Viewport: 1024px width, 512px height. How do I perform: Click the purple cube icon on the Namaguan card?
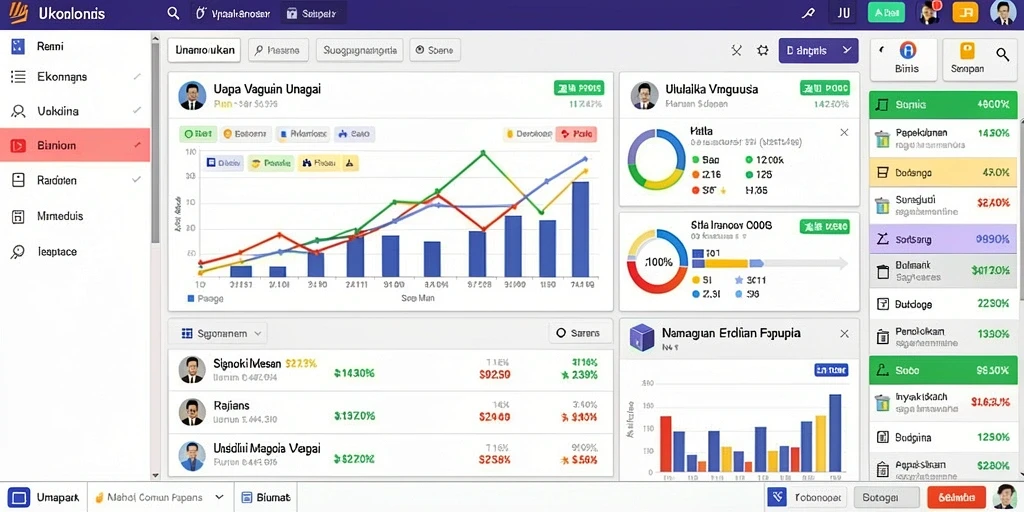click(x=641, y=337)
